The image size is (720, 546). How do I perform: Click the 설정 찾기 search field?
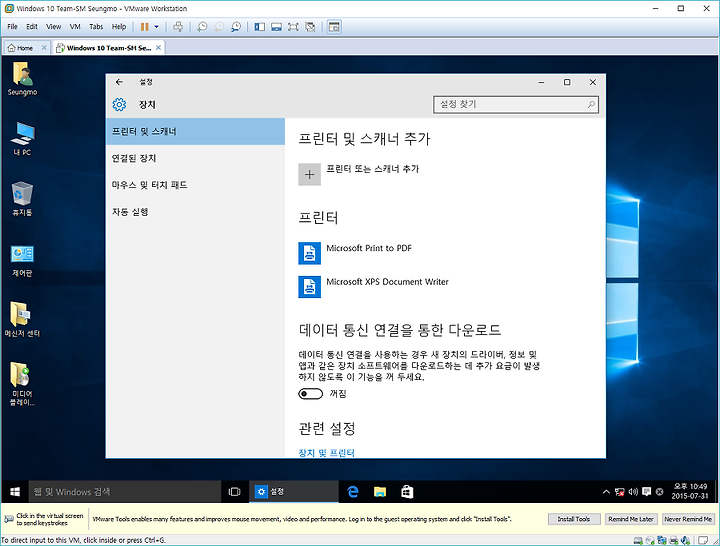[x=516, y=105]
